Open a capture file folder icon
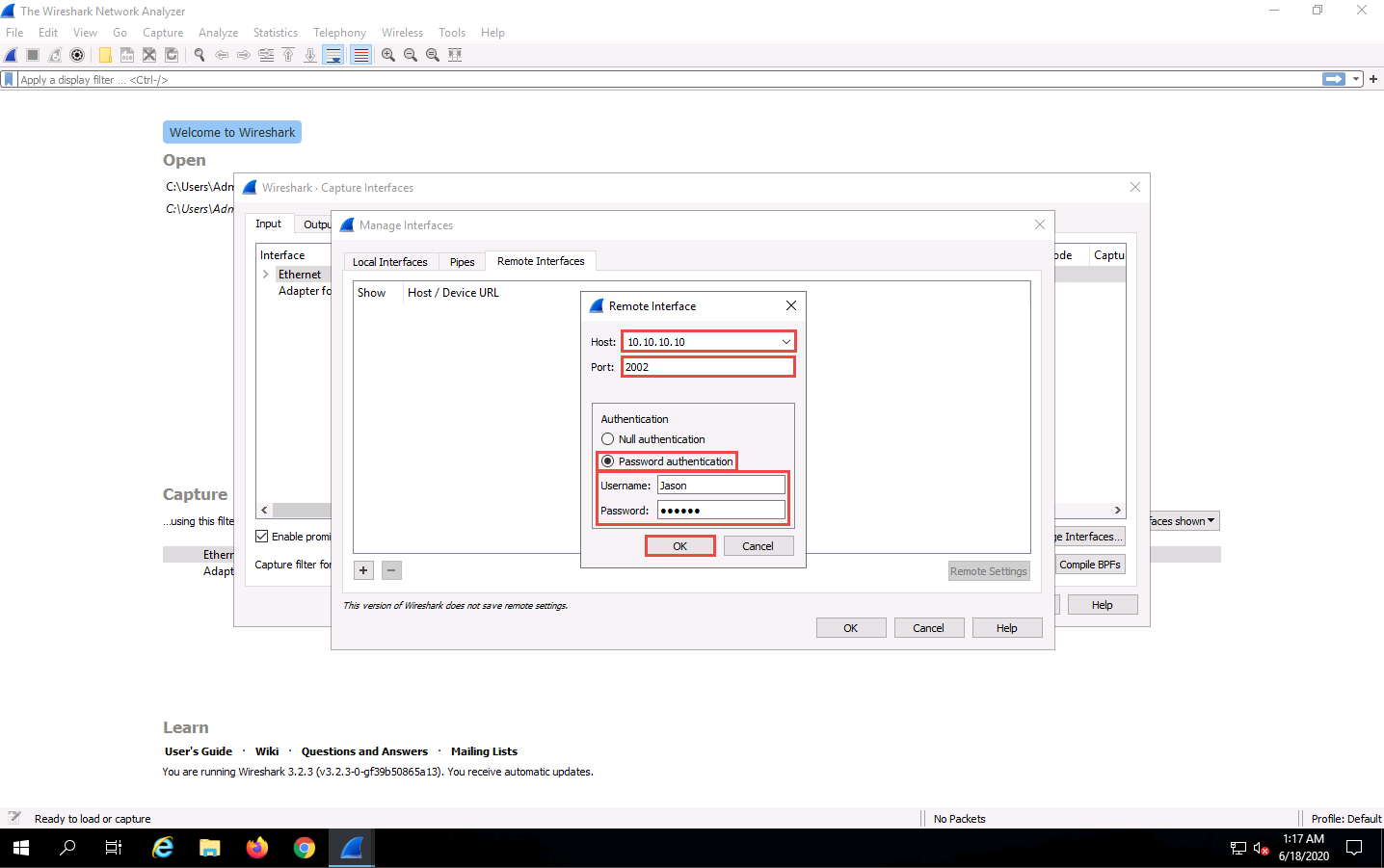The height and width of the screenshot is (868, 1384). 105,55
